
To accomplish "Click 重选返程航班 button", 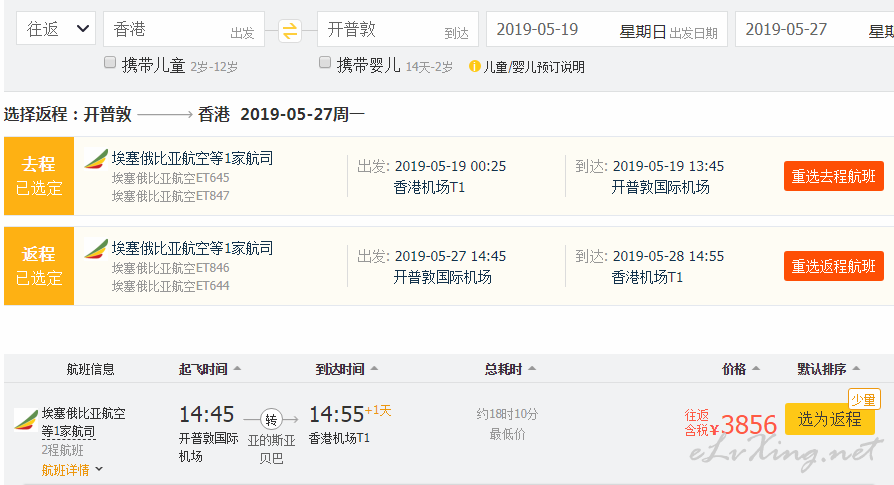I will click(834, 266).
